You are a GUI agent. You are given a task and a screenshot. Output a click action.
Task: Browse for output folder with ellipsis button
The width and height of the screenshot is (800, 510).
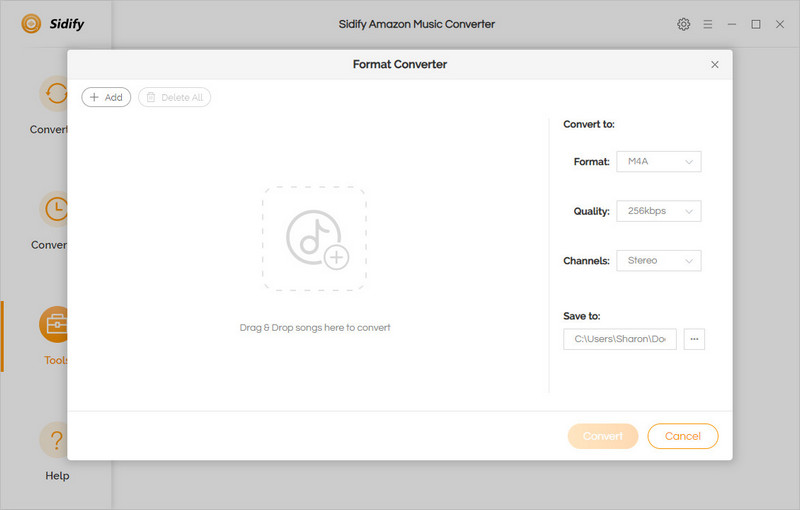694,339
